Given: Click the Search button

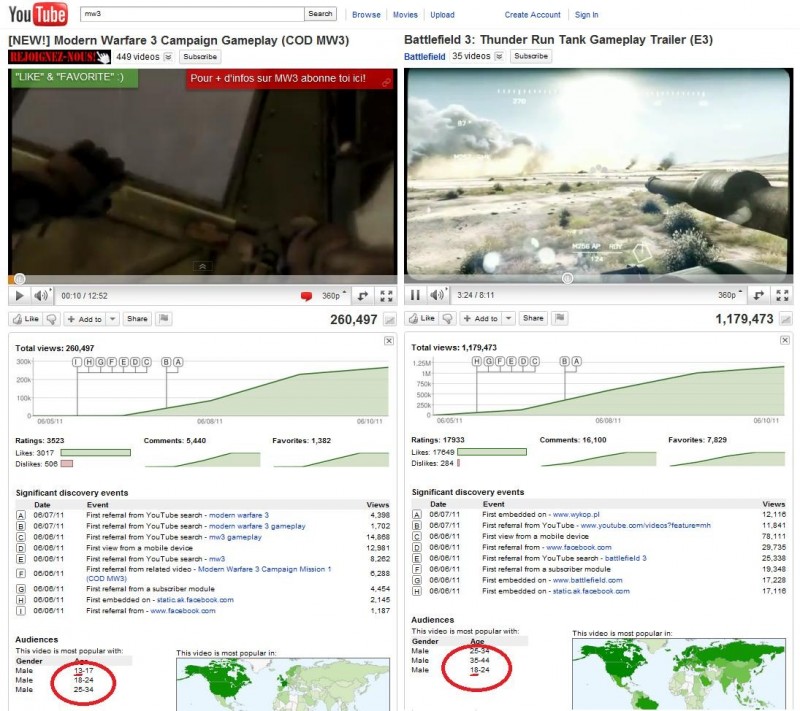Looking at the screenshot, I should (321, 14).
